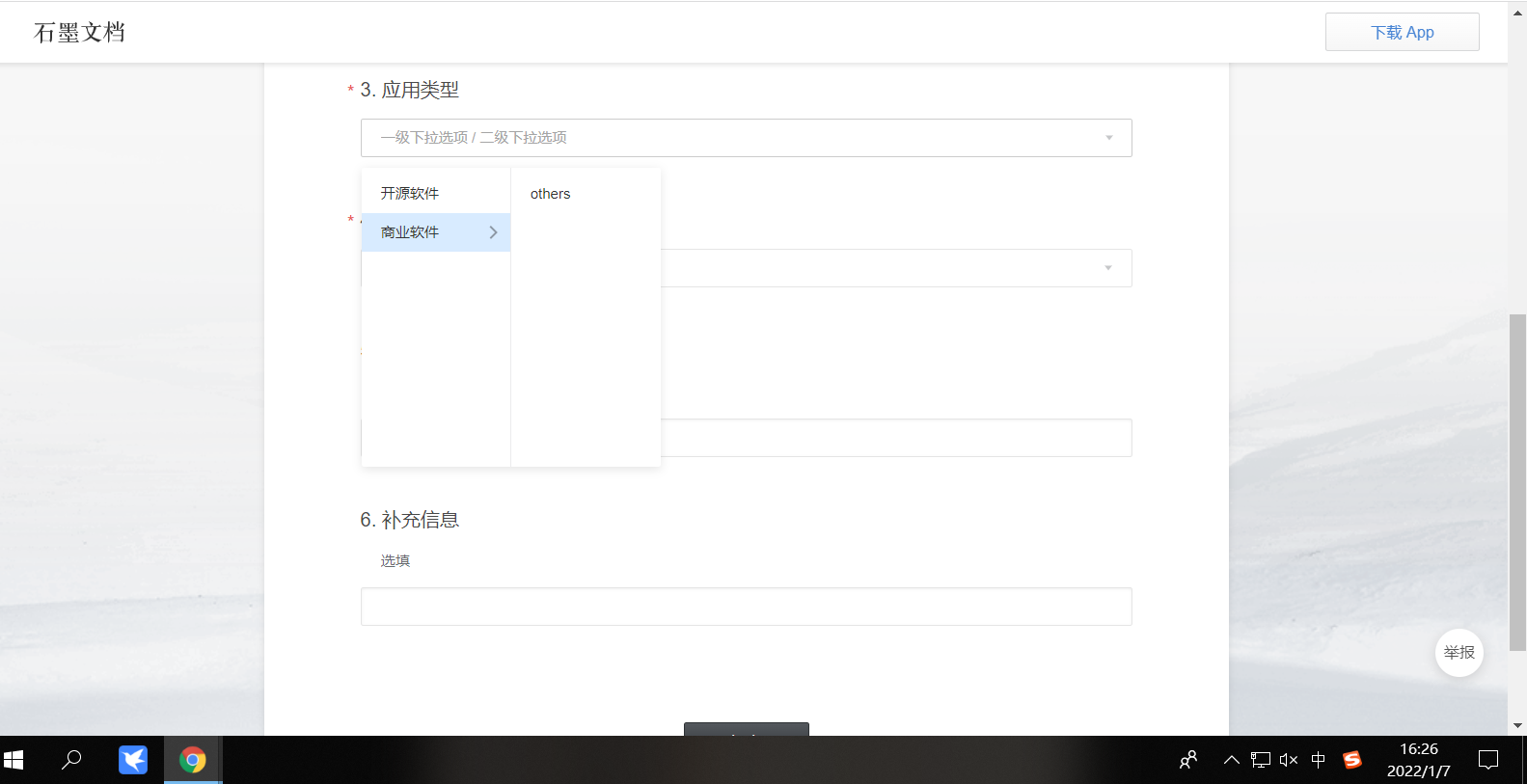Click the 3. 应用类型 question title
The image size is (1527, 784).
410,90
